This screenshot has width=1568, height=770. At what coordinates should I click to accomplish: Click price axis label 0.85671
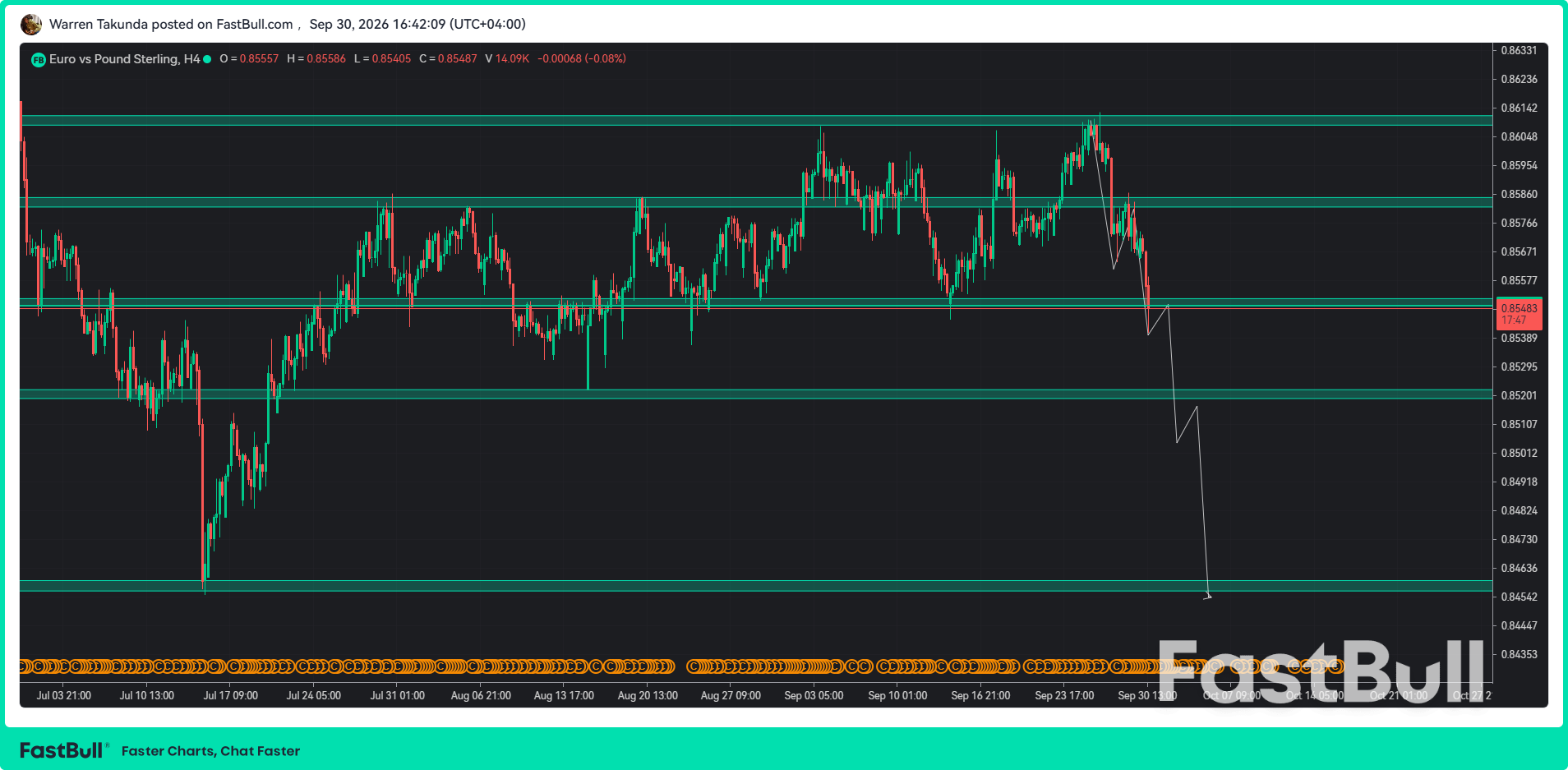[1519, 251]
